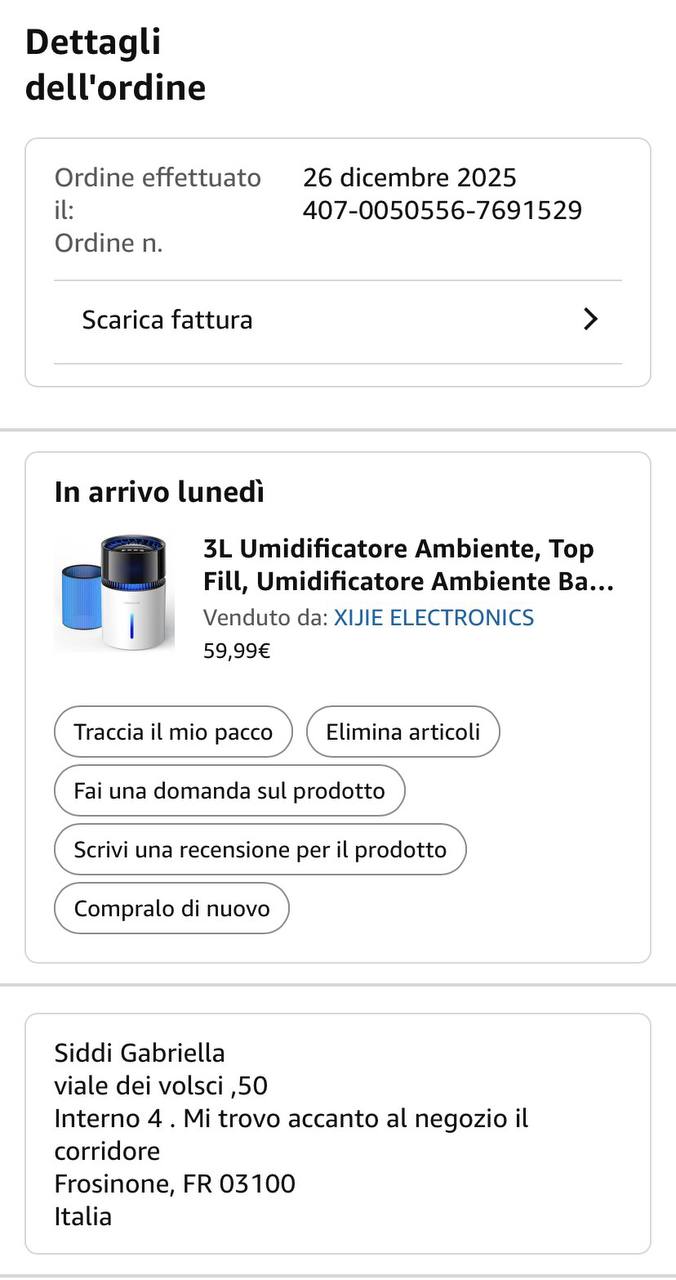Open the Scarica fattura invoice download row
This screenshot has width=676, height=1280.
pos(338,321)
